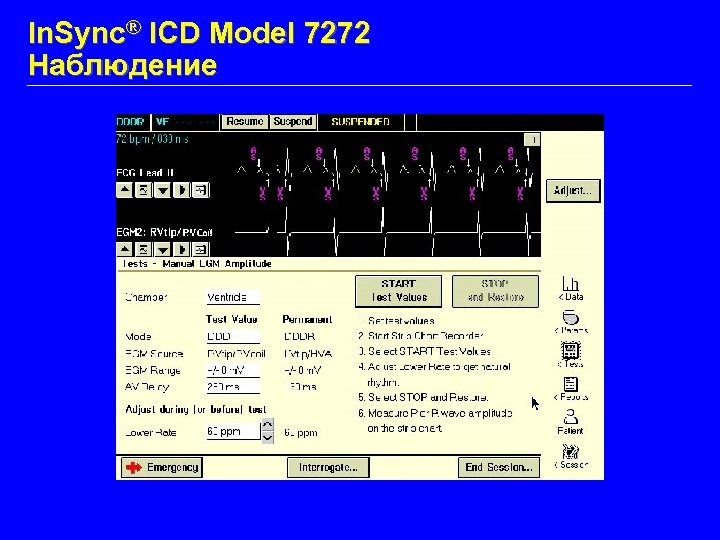Screen dimensions: 720x540
Task: Click instruction 5 Select STOP and Restore
Action: click(423, 397)
